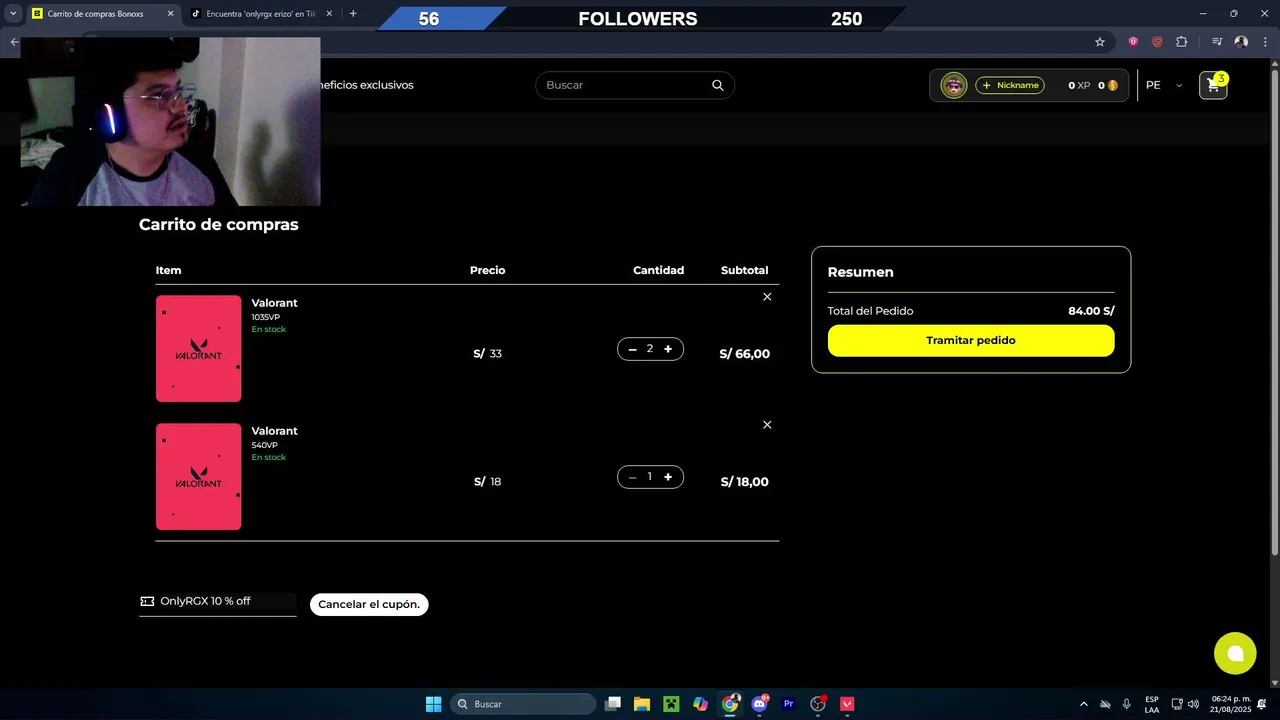The width and height of the screenshot is (1280, 720).
Task: Click the S/ 66,00 subtotal
Action: pos(745,354)
